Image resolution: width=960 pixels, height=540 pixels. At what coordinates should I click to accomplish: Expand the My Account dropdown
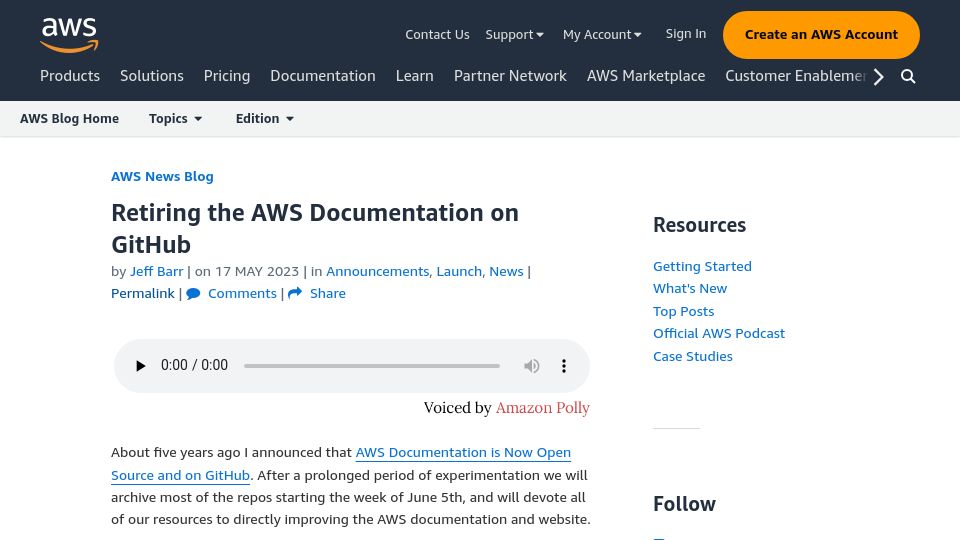click(x=602, y=35)
